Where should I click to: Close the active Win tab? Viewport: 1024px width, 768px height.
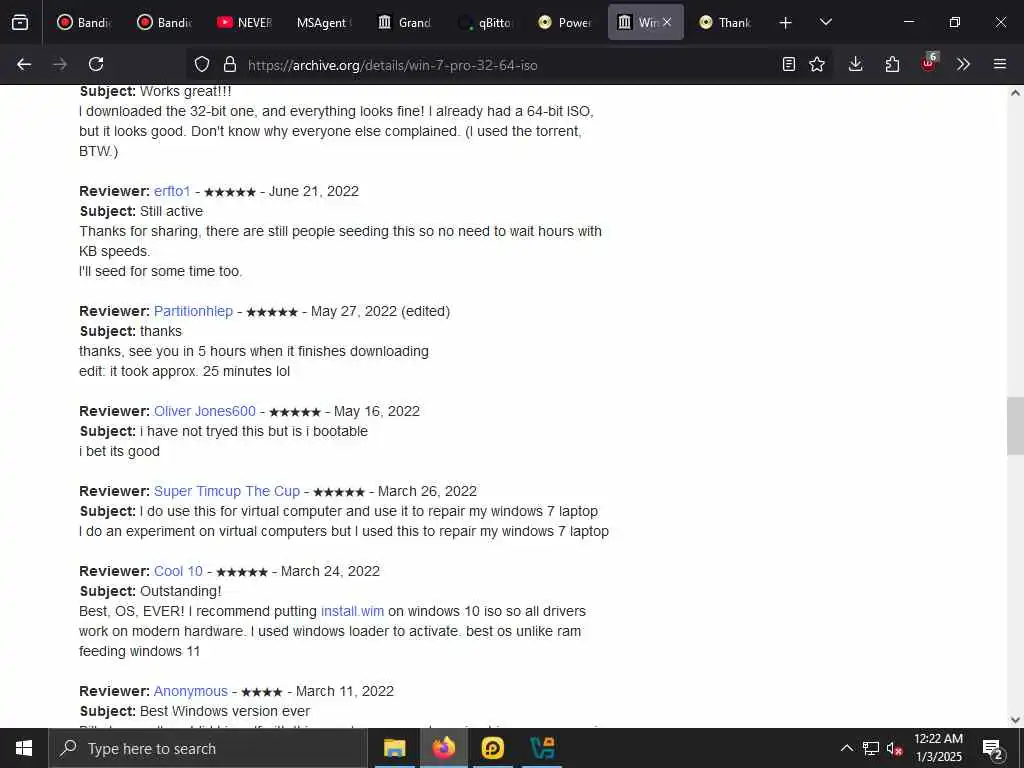coord(667,22)
